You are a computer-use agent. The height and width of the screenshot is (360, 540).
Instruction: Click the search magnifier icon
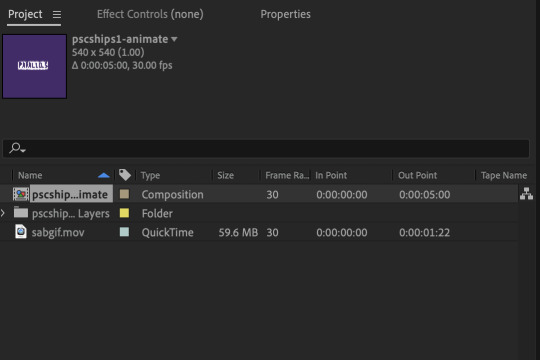[x=15, y=148]
